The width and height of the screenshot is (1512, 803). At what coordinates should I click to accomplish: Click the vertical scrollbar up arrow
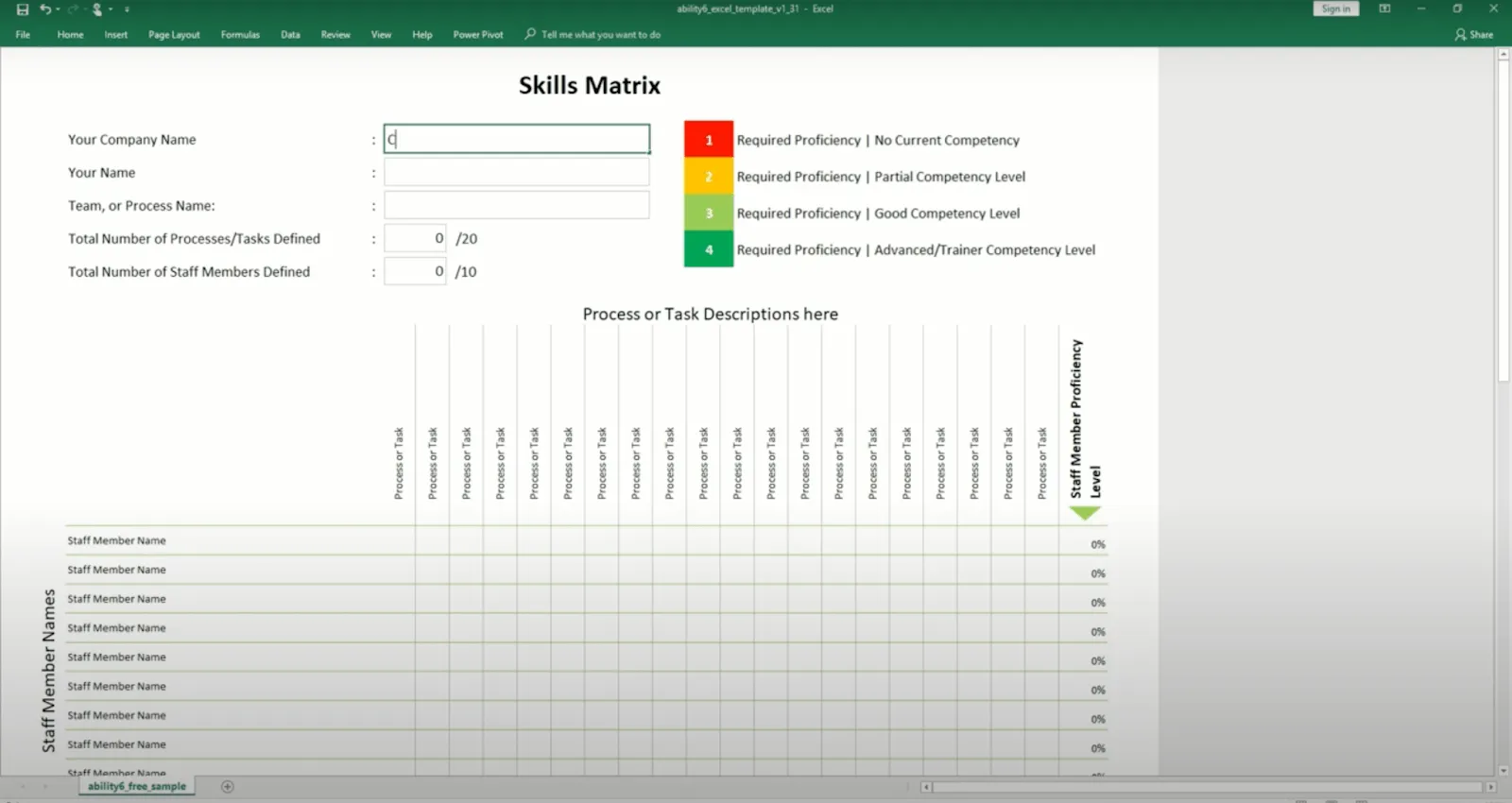pos(1503,54)
